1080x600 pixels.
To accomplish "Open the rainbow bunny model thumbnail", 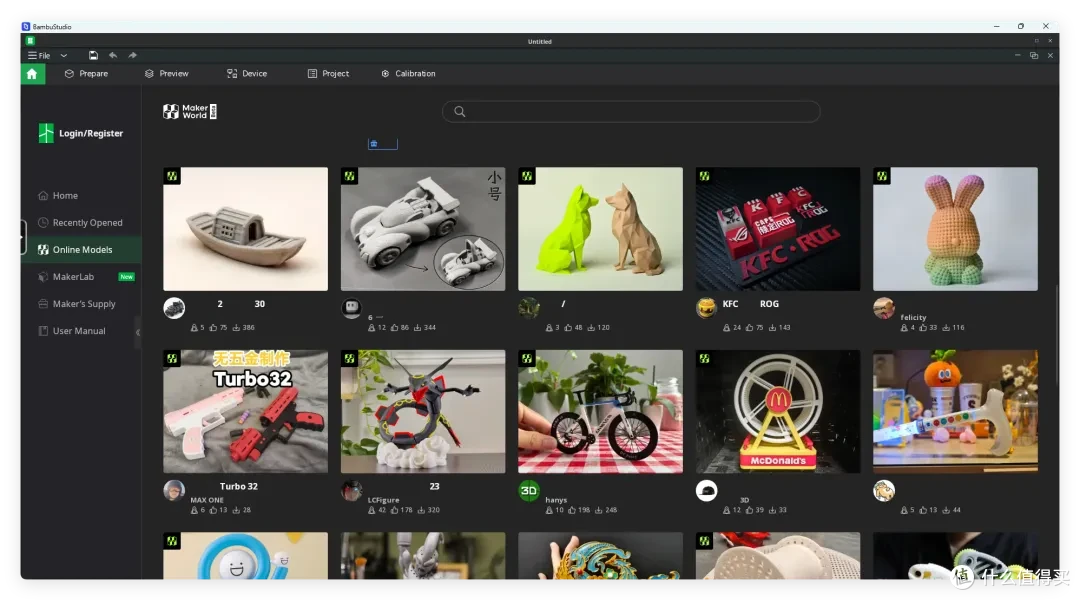I will point(955,229).
